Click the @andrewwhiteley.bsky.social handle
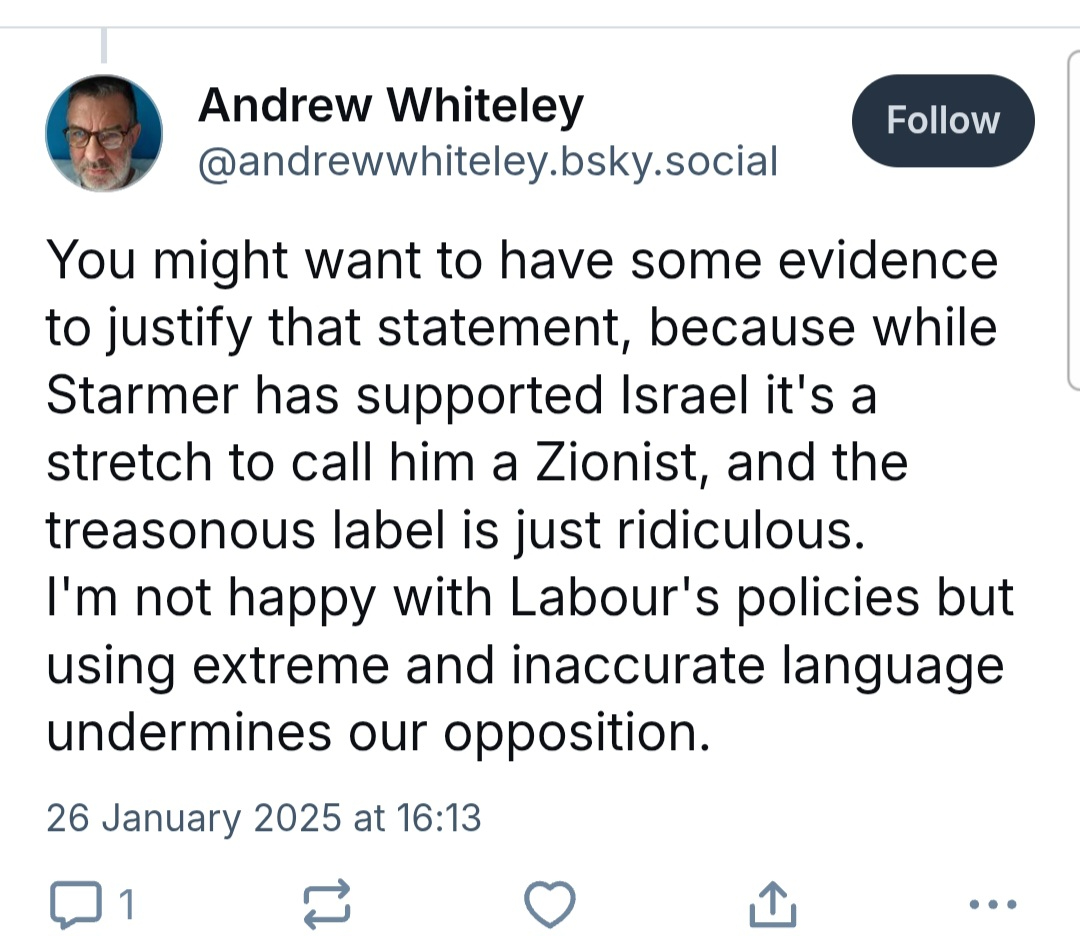1080x936 pixels. click(488, 161)
